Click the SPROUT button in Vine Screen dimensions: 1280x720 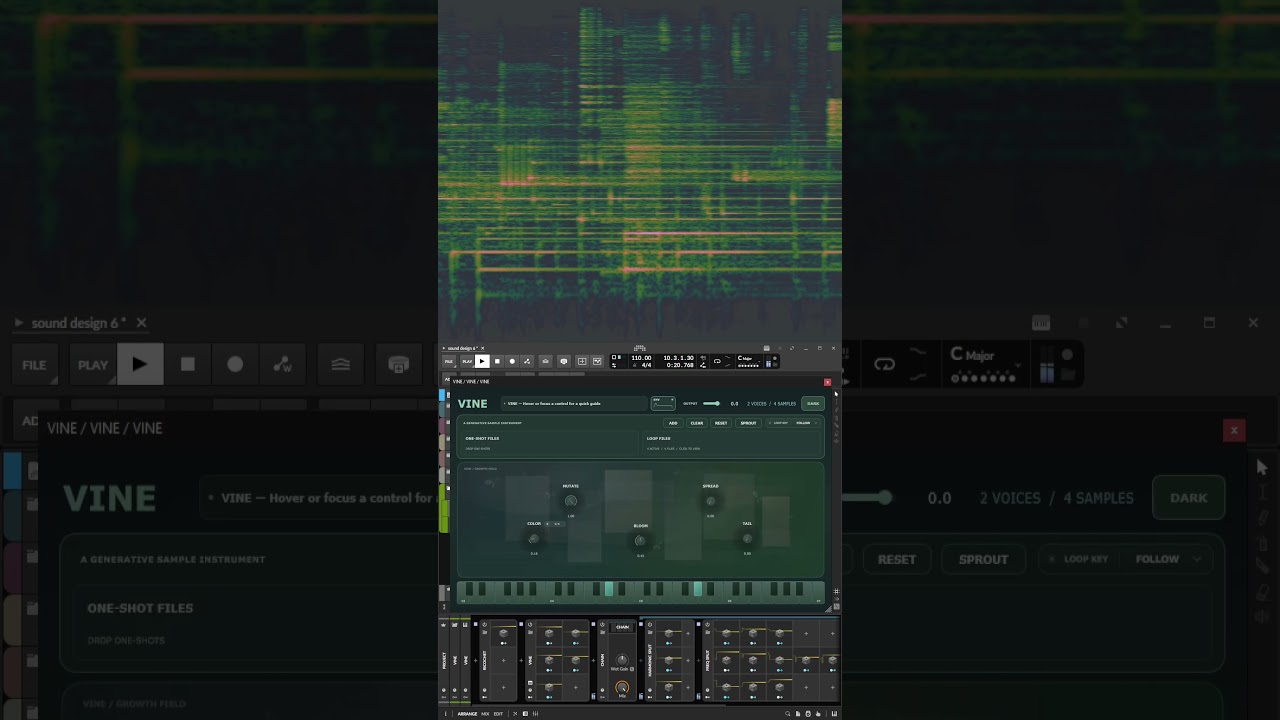748,423
